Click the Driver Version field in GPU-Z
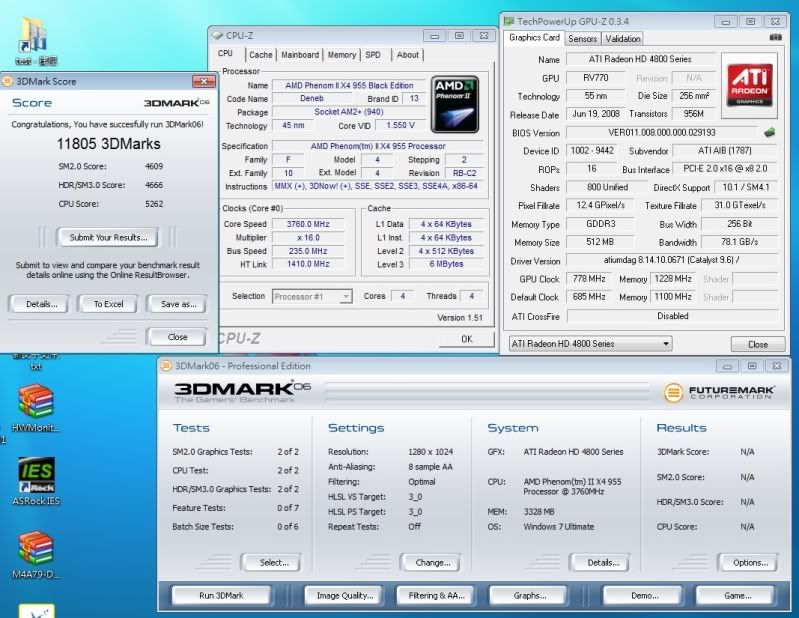The height and width of the screenshot is (618, 799). (x=672, y=260)
